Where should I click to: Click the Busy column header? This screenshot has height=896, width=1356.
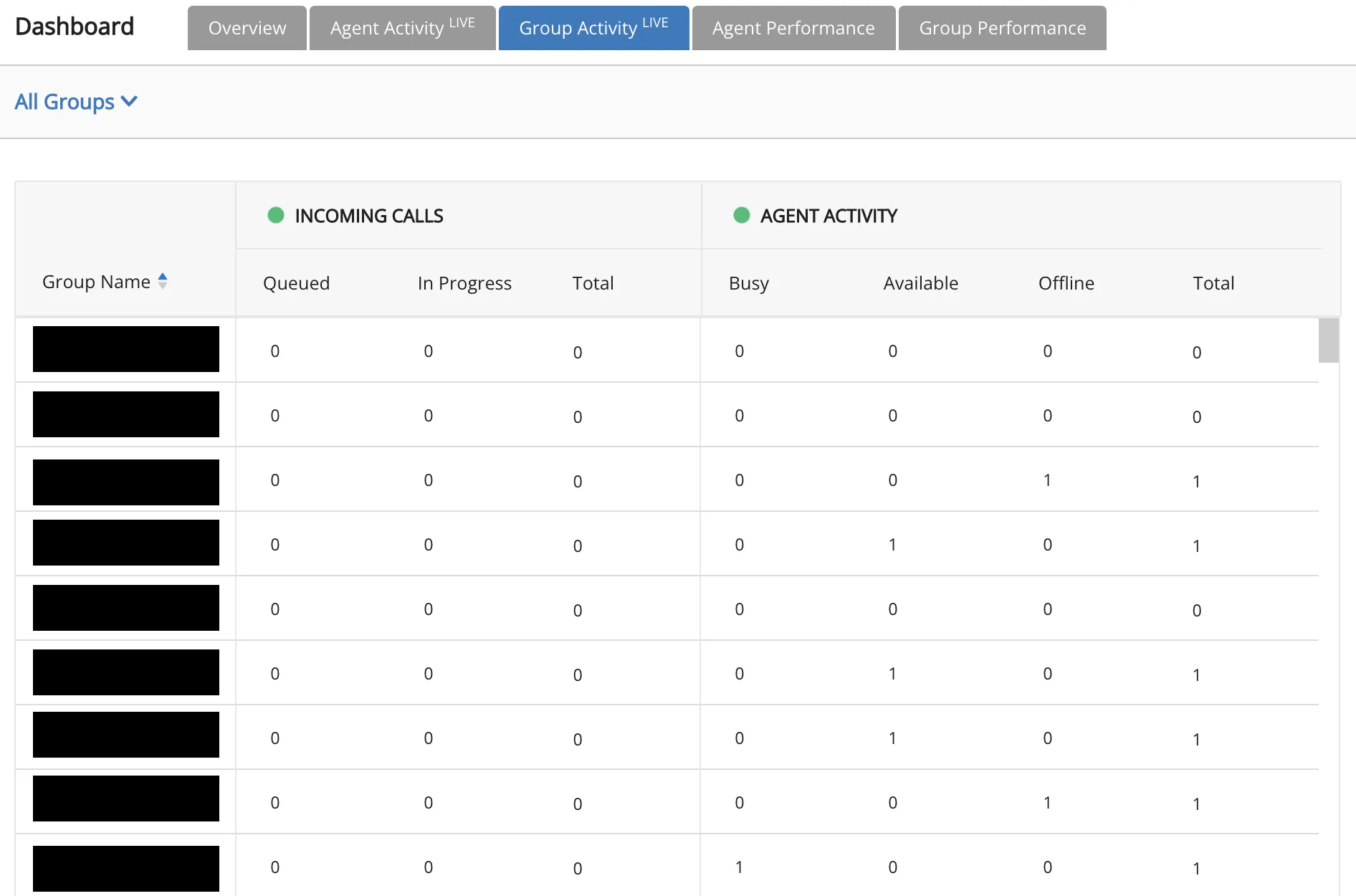click(748, 283)
